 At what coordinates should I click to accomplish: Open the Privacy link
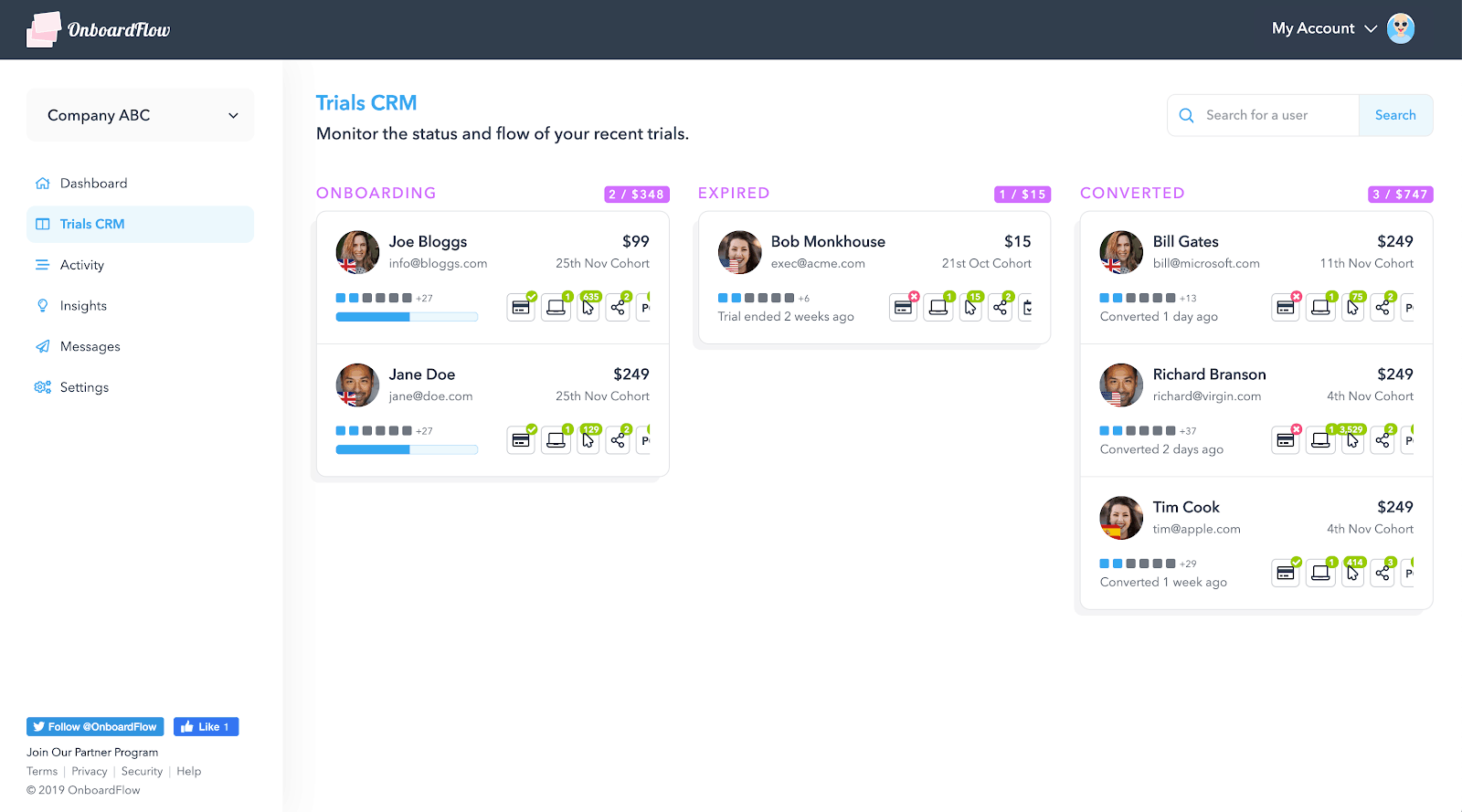[x=90, y=772]
